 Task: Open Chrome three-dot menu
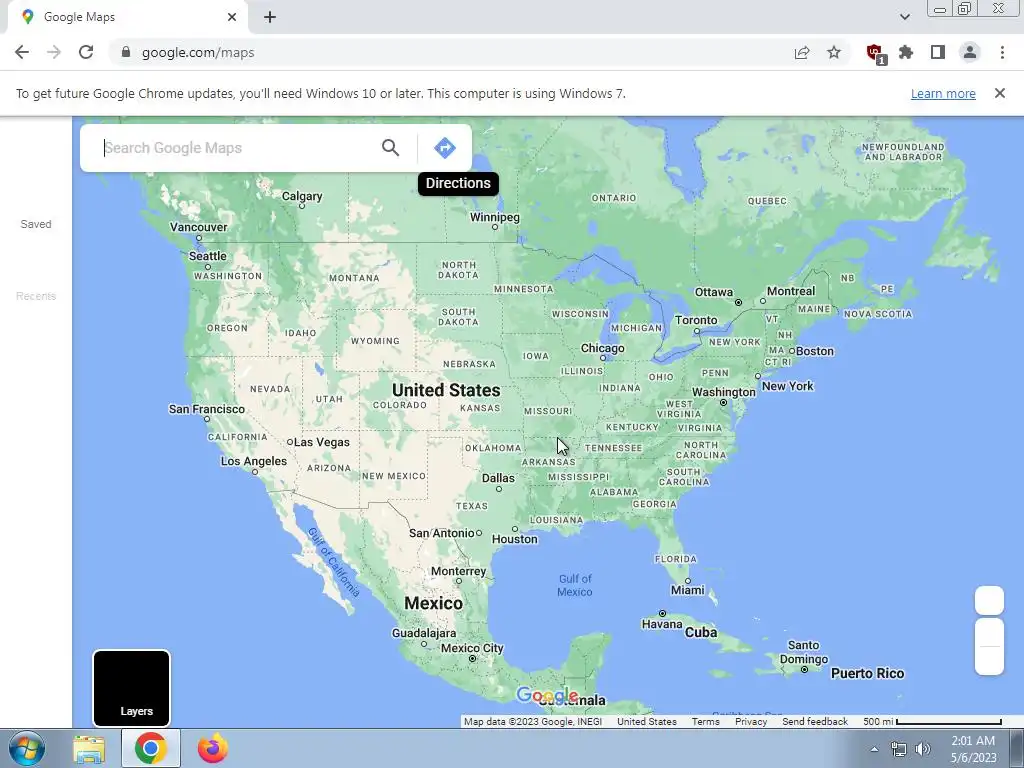coord(1002,52)
